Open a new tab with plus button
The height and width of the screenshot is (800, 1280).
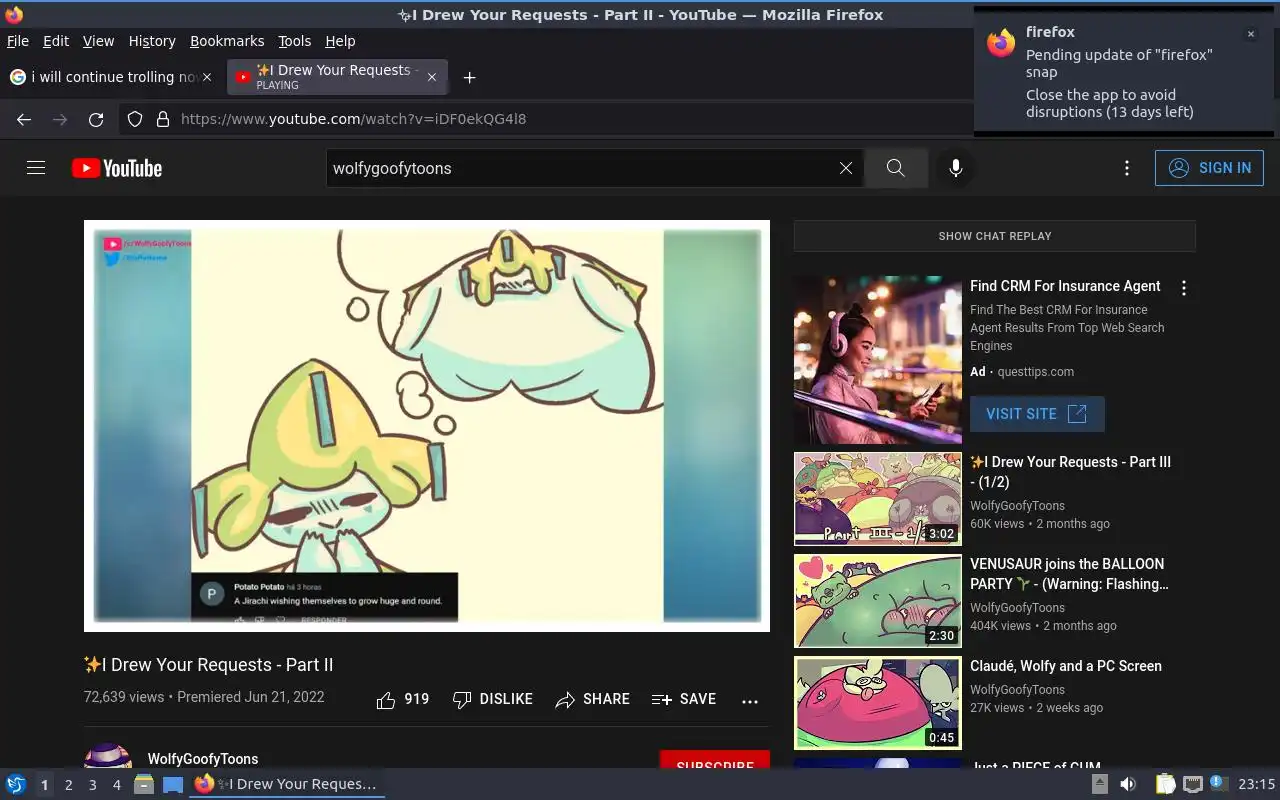(x=469, y=77)
